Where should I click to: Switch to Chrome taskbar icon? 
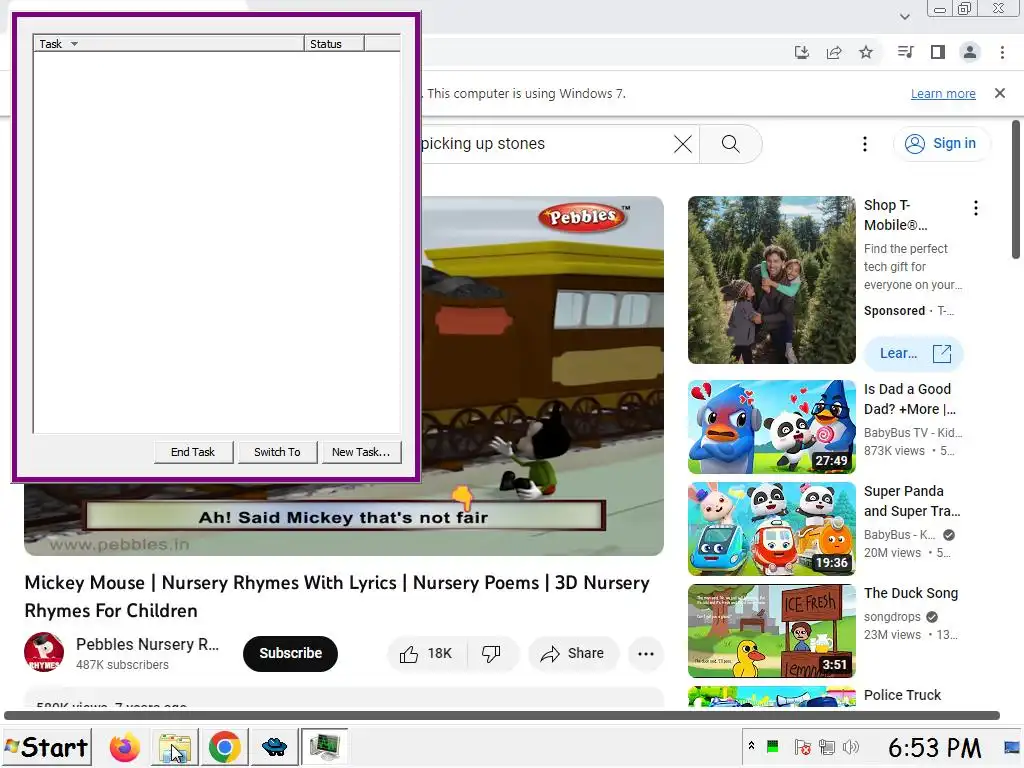(225, 747)
